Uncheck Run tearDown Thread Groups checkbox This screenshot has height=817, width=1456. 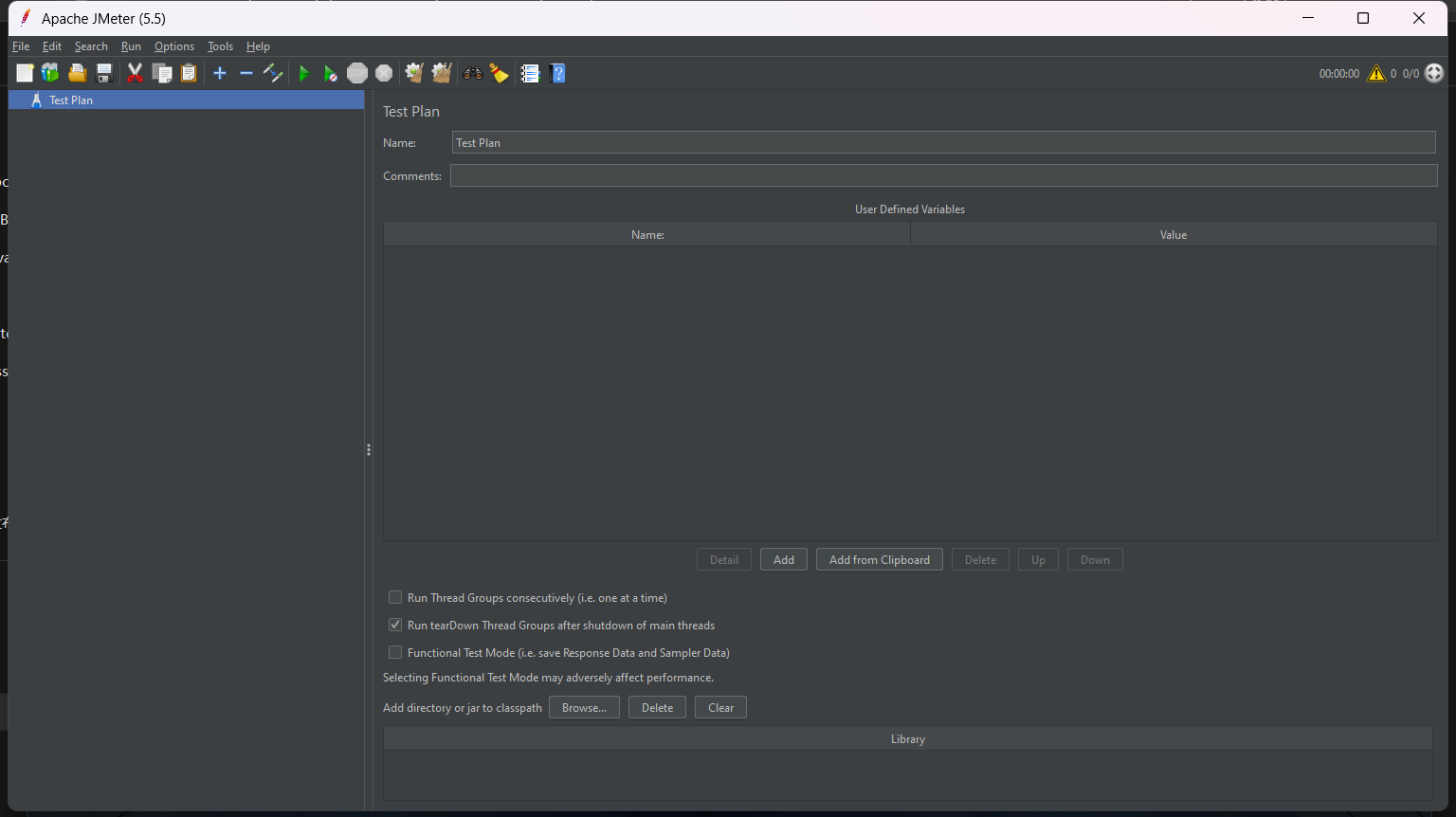point(395,626)
